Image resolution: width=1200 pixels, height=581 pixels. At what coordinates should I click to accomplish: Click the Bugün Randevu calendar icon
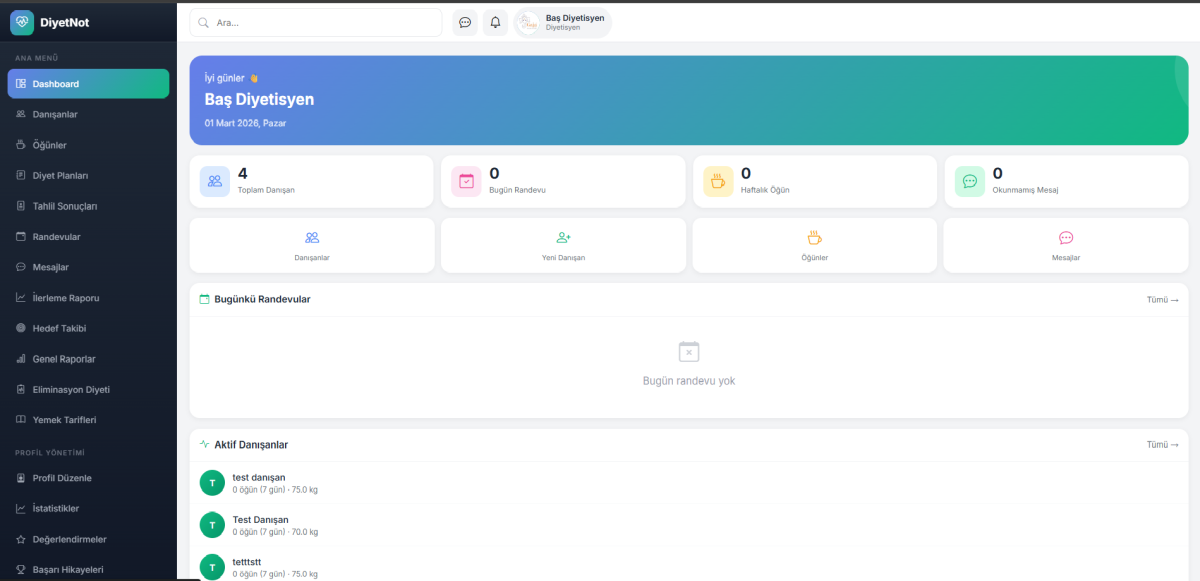[467, 181]
